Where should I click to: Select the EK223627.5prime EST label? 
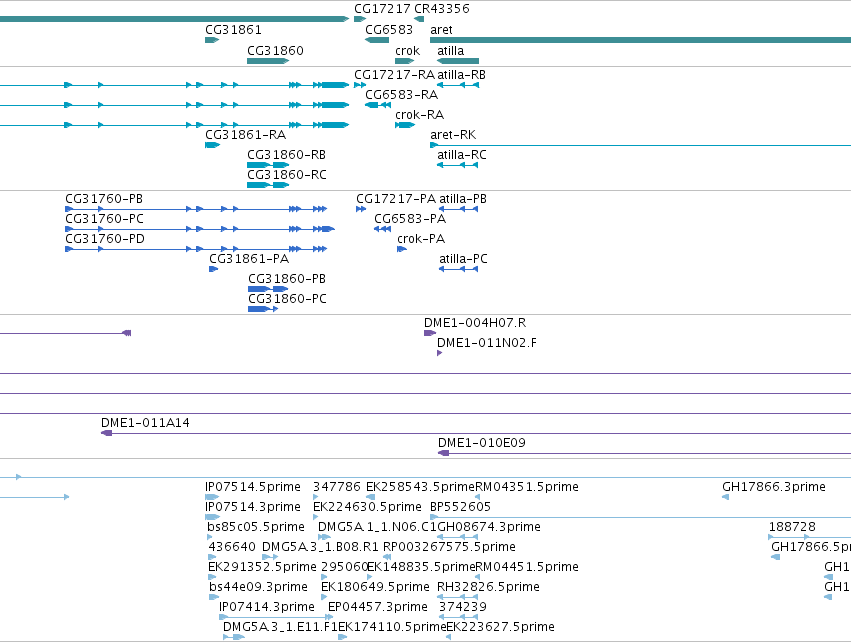tap(500, 627)
